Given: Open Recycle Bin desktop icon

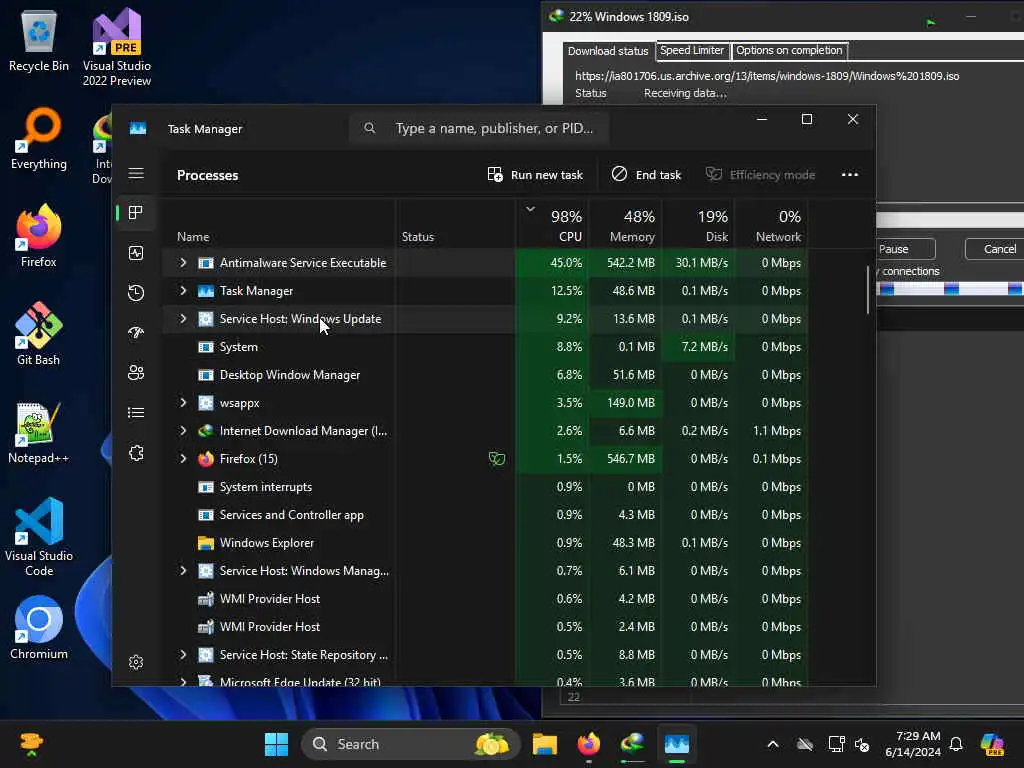Looking at the screenshot, I should click(x=39, y=40).
